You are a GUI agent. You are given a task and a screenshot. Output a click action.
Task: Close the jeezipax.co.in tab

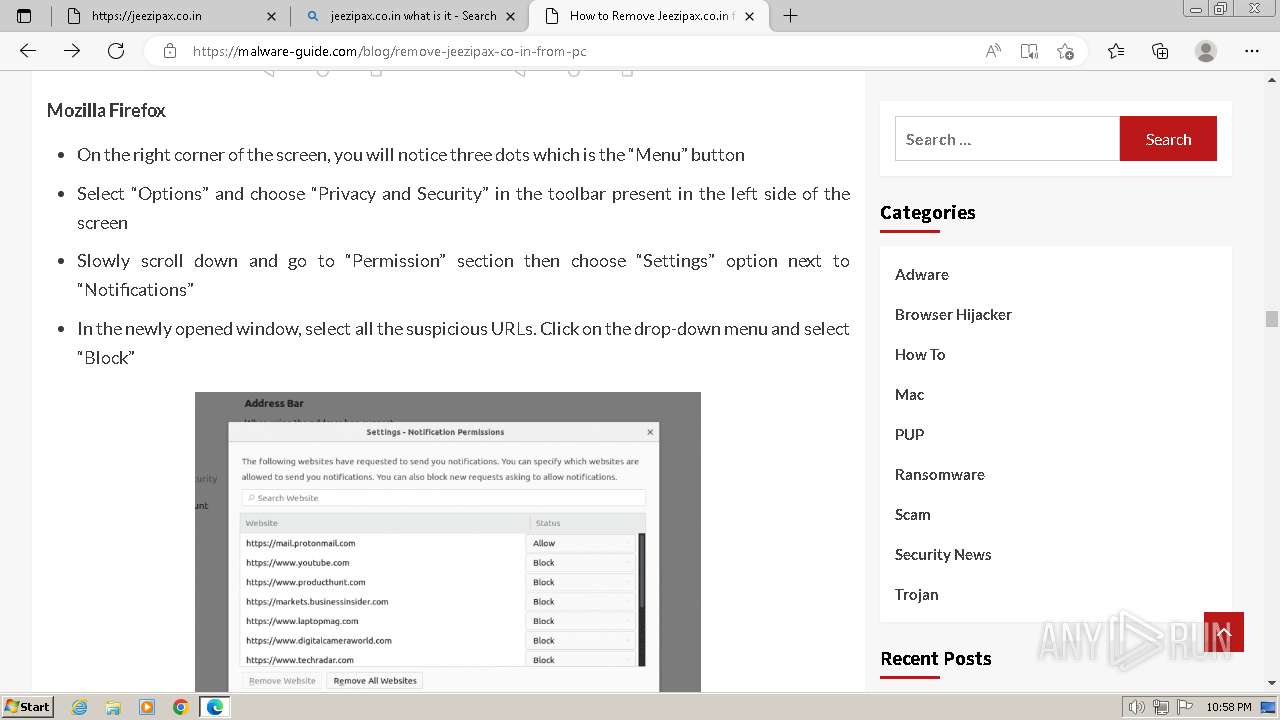click(272, 16)
